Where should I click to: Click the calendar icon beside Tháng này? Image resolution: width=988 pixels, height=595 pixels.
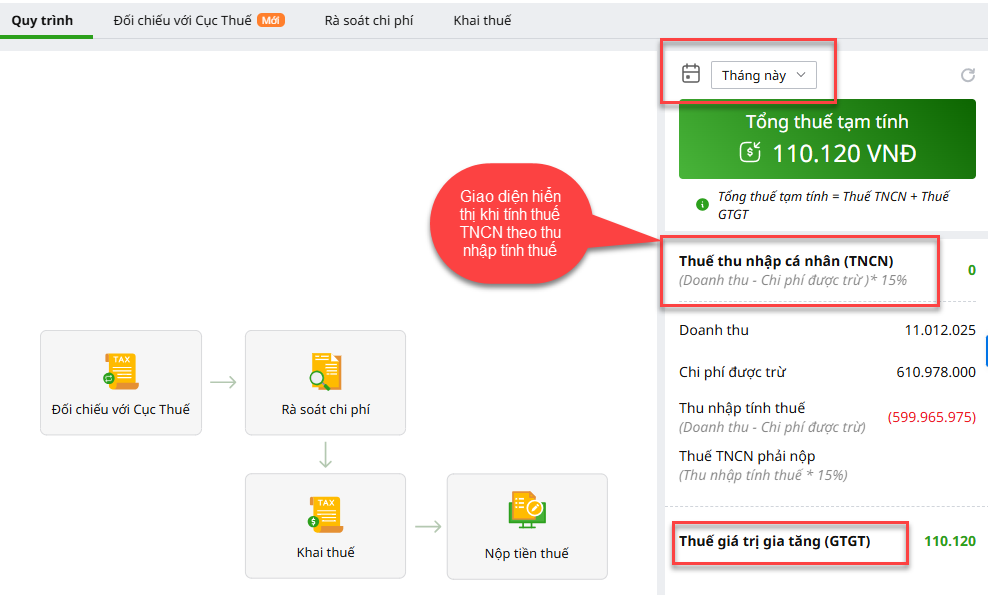(690, 74)
